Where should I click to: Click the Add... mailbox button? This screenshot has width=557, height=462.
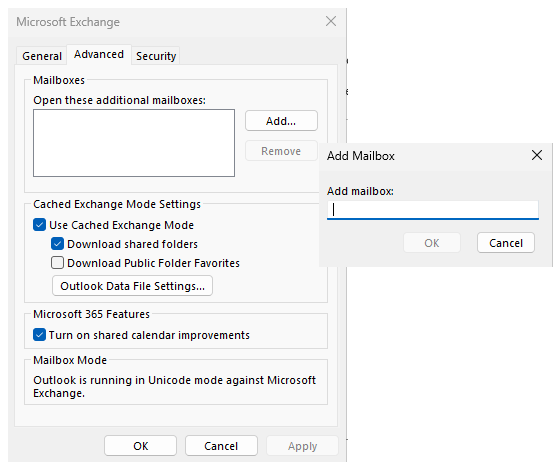coord(281,121)
